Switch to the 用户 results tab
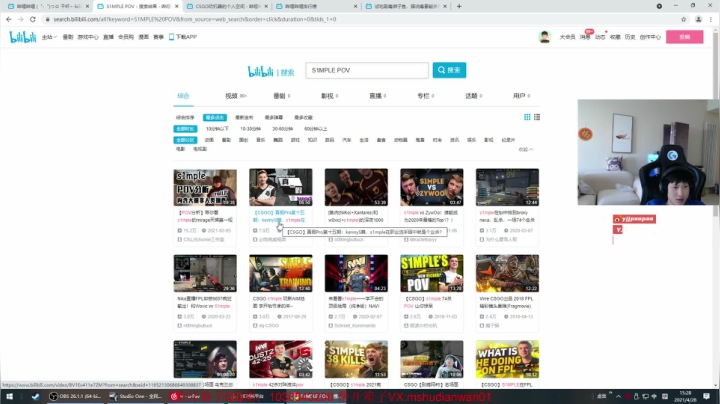This screenshot has width=720, height=404. point(521,95)
